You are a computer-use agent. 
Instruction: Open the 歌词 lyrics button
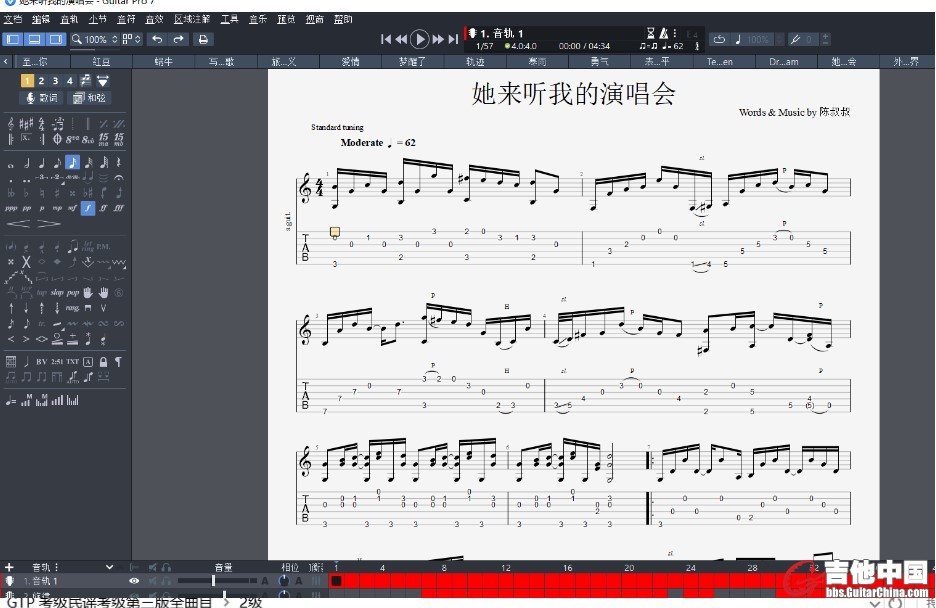point(43,98)
